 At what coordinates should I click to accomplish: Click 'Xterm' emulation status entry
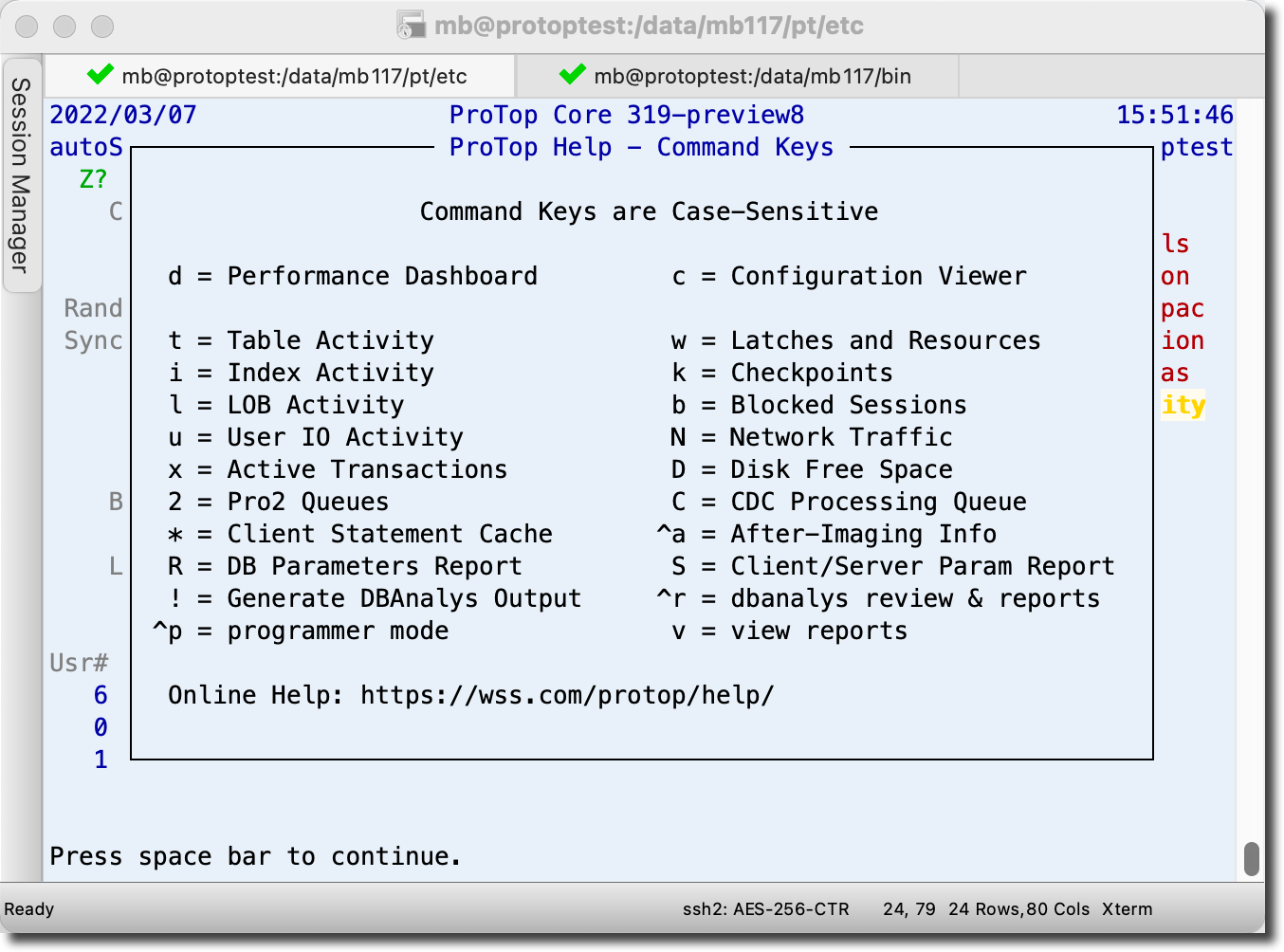[1128, 909]
